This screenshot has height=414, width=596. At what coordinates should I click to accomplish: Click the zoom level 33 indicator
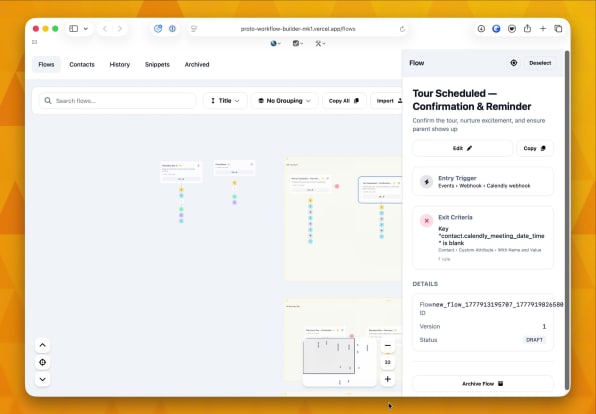[388, 362]
